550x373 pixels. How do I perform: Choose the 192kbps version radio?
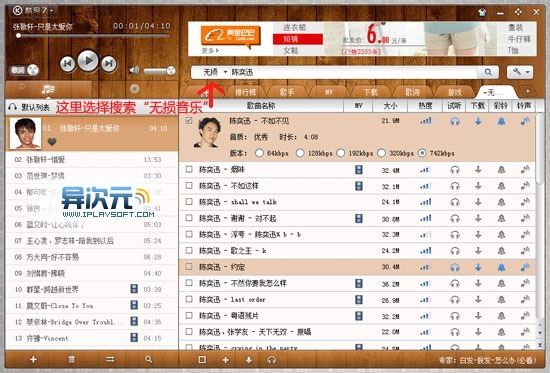click(x=341, y=153)
